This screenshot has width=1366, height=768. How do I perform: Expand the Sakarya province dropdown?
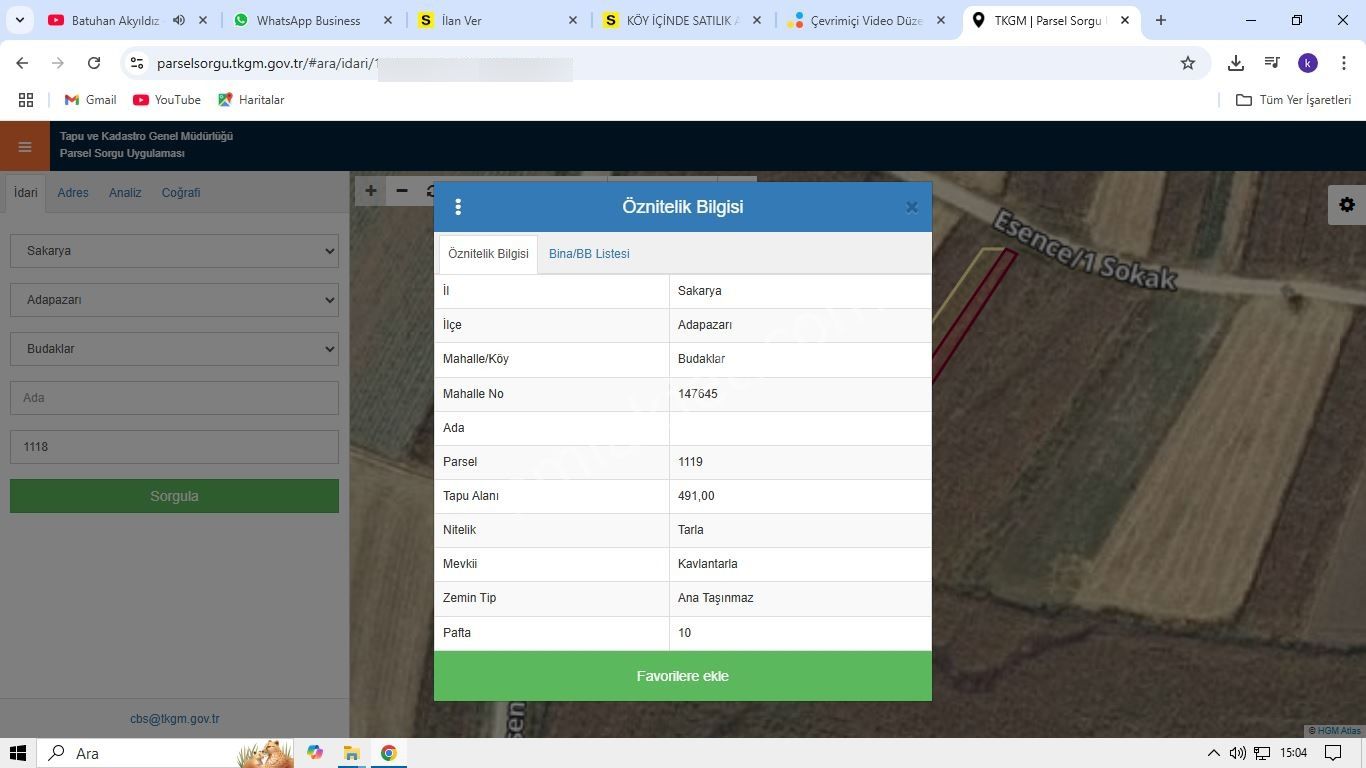174,251
